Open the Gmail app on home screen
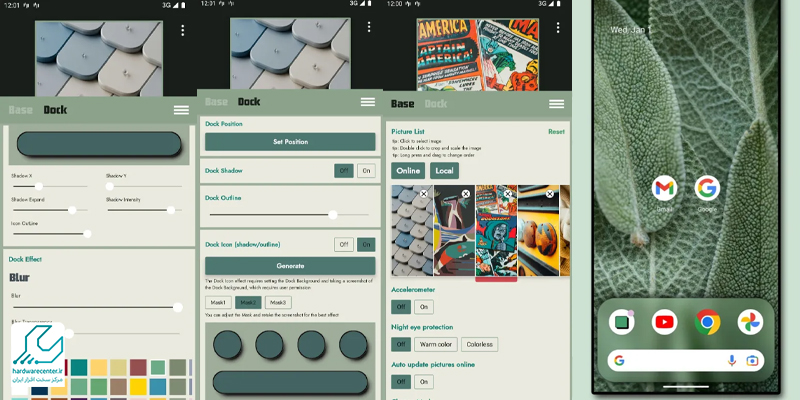 pyautogui.click(x=665, y=187)
